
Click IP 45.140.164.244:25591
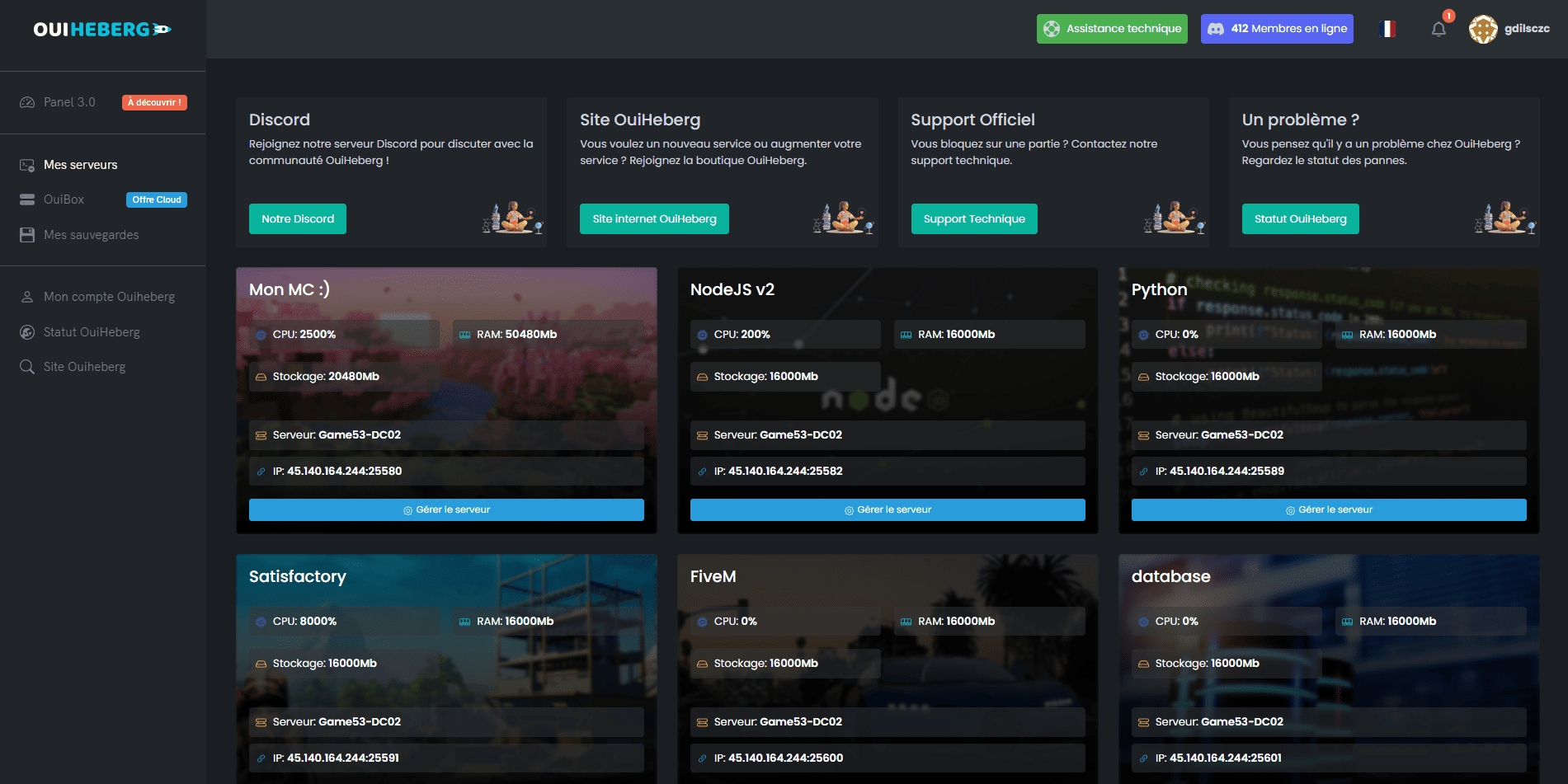[446, 758]
